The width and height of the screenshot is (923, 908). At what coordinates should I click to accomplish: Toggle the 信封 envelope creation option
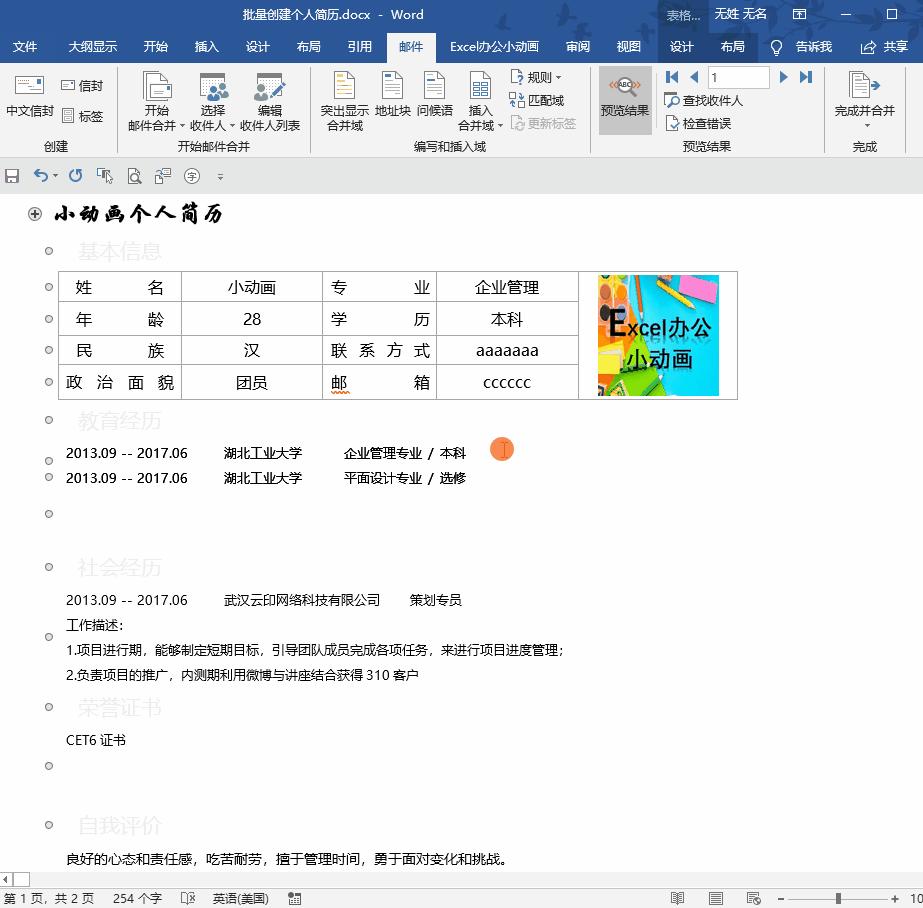point(82,84)
